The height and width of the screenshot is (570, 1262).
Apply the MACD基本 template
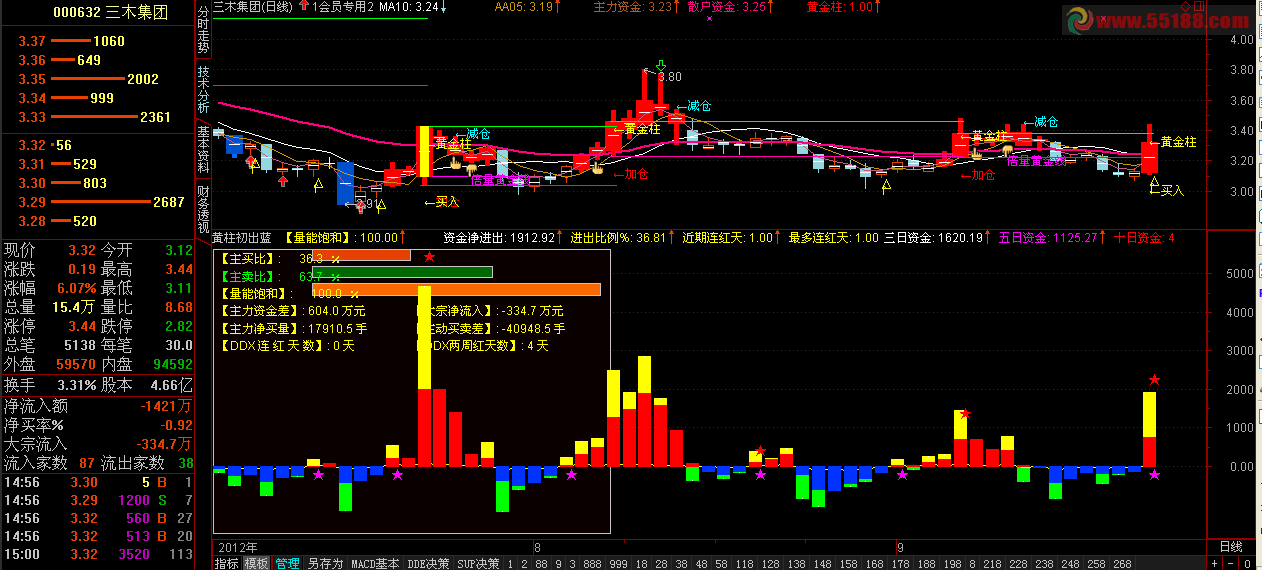[x=375, y=563]
